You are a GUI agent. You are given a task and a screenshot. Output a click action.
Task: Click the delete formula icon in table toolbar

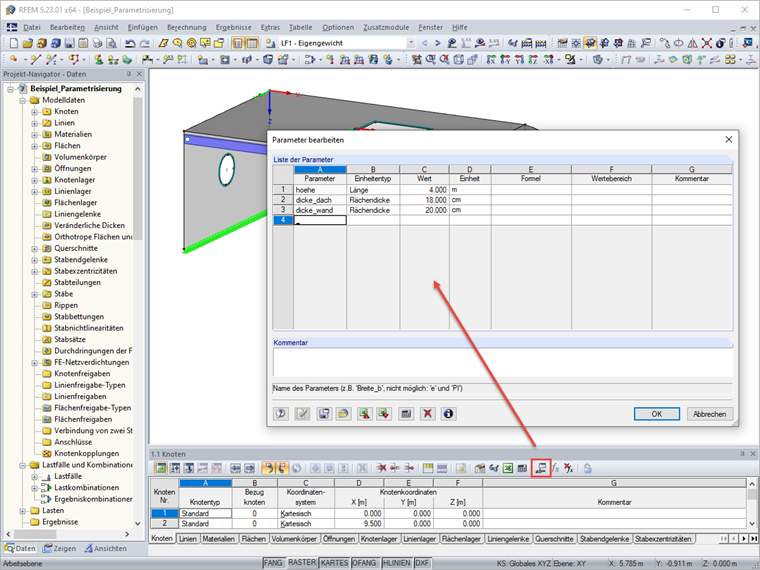(x=569, y=468)
